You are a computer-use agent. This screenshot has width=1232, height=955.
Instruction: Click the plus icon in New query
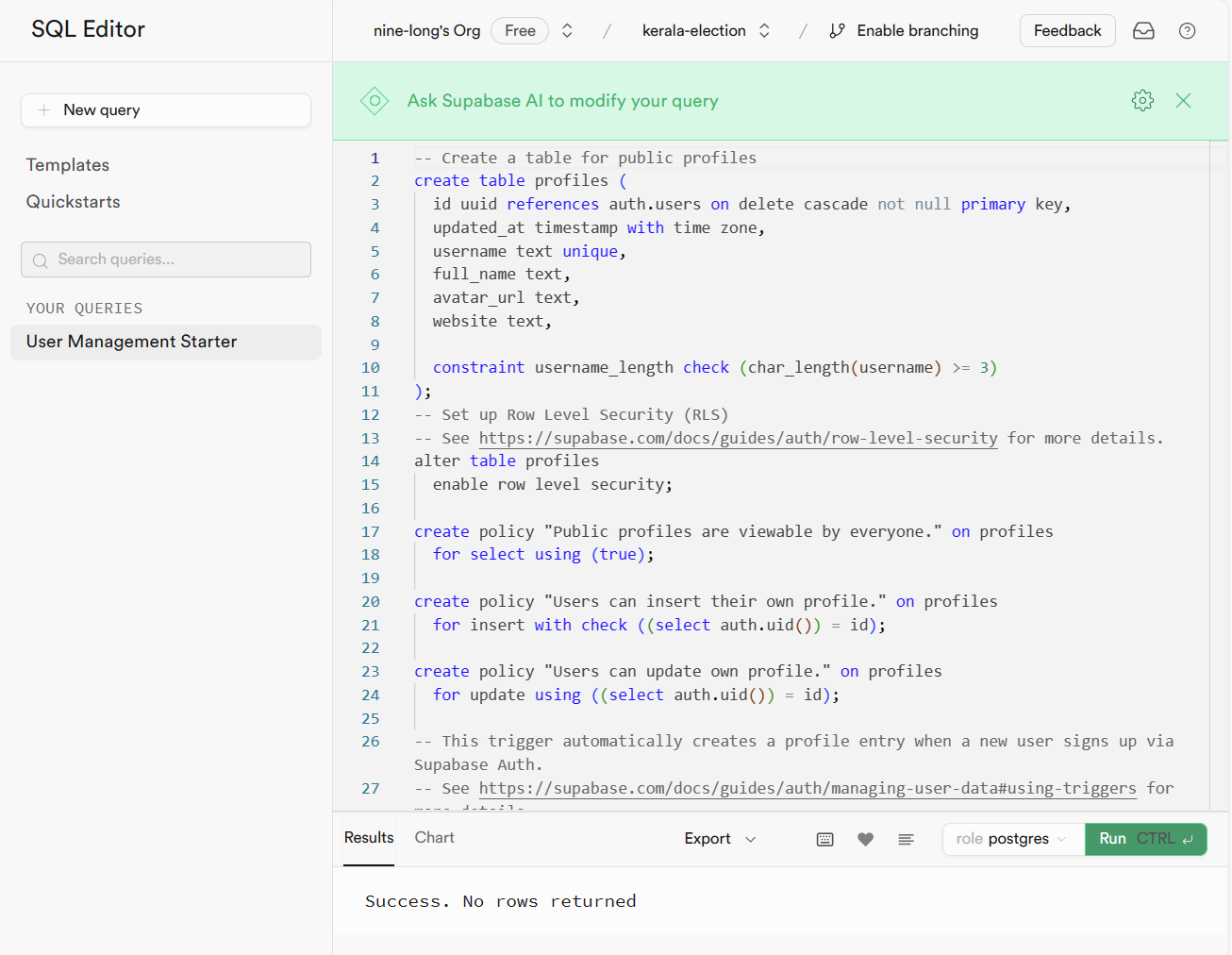point(43,110)
